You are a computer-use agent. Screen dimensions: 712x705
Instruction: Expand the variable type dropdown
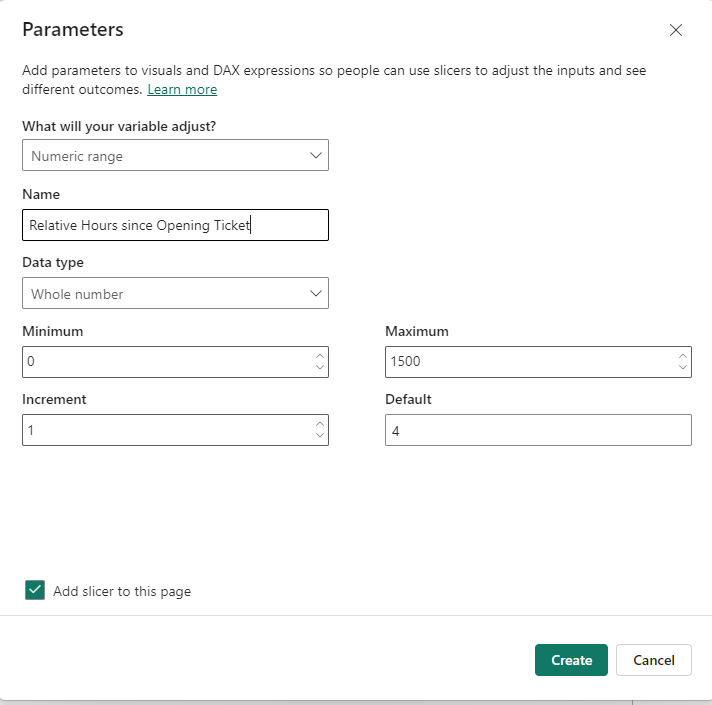(175, 156)
